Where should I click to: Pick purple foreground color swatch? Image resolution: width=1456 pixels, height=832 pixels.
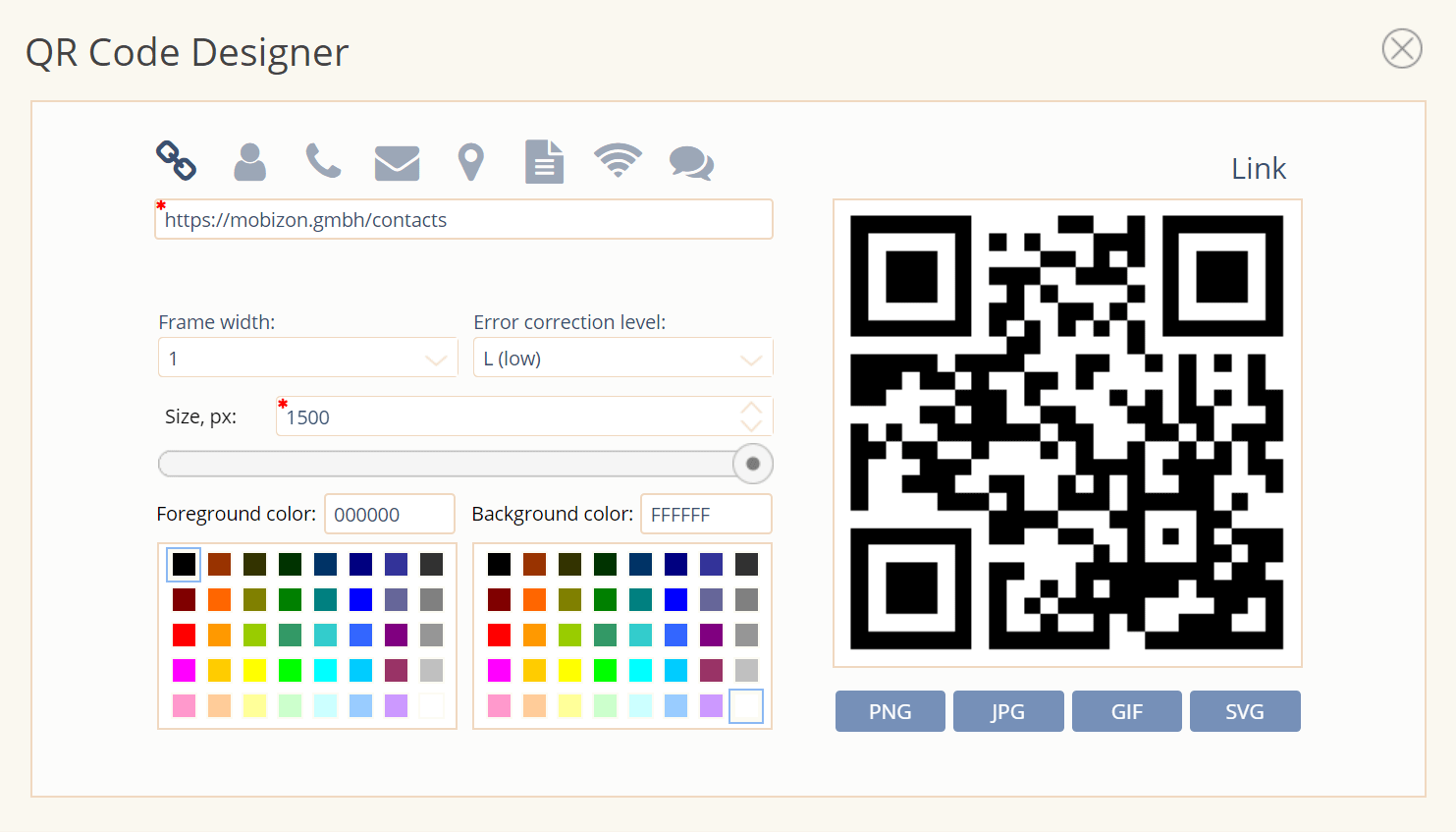[396, 635]
